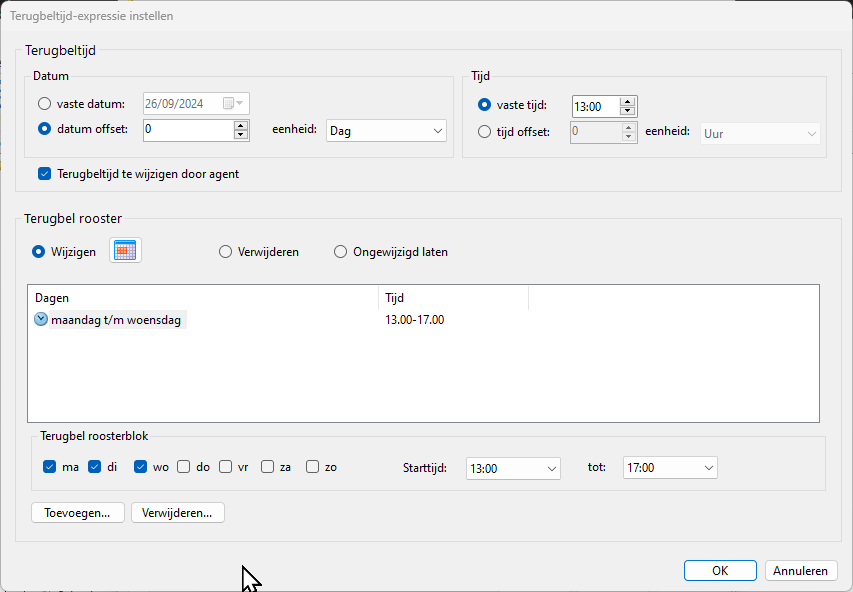This screenshot has height=592, width=853.
Task: Uncheck Terugbeltijd te wijzigen door agent
Action: (44, 174)
